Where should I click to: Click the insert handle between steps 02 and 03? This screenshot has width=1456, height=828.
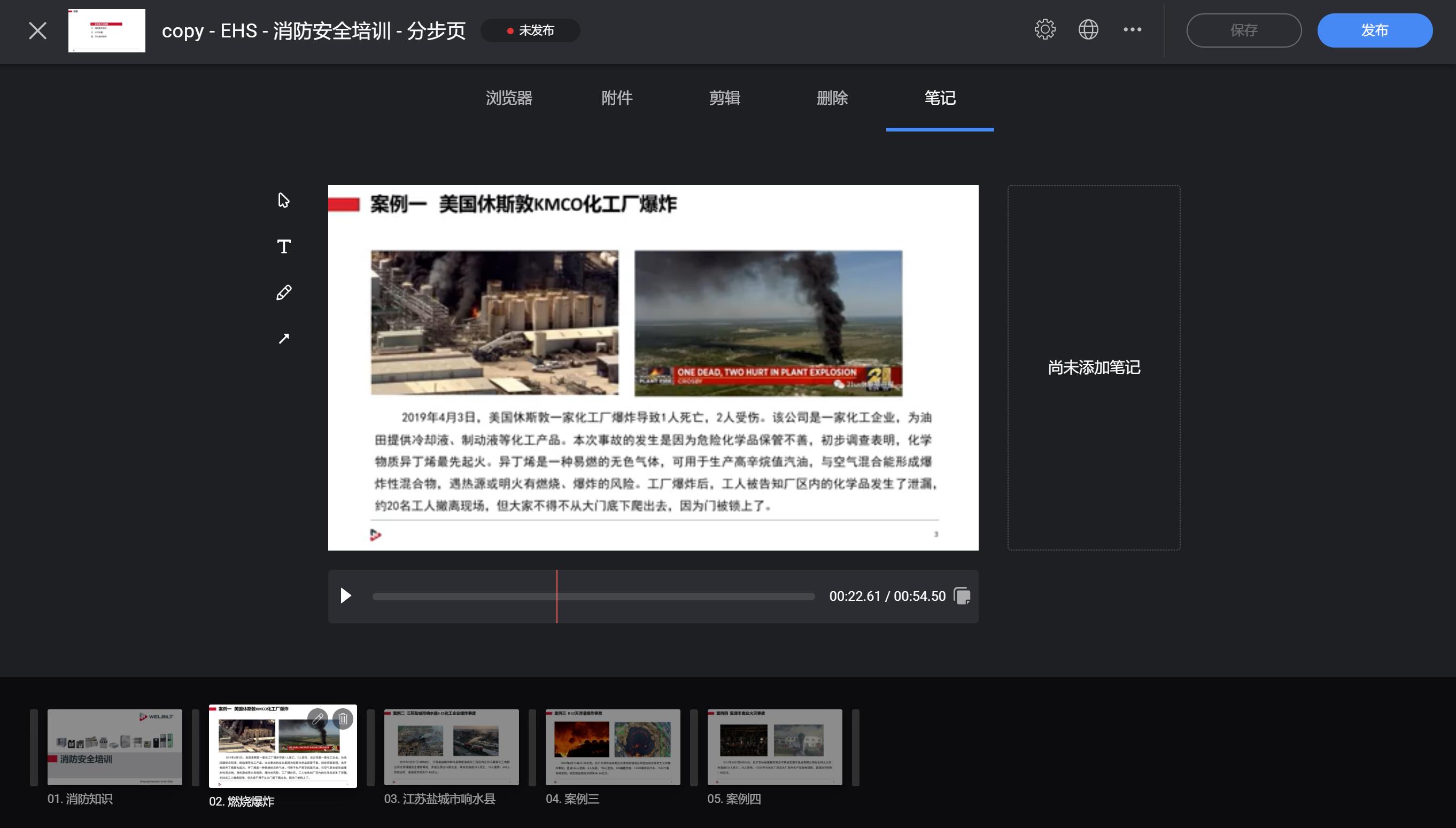pos(370,747)
